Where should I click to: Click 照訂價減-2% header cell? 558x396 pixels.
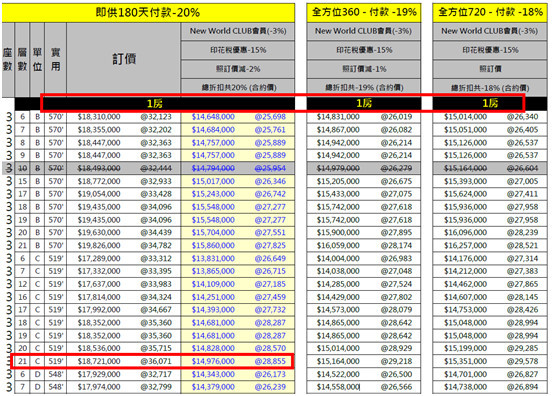[238, 69]
